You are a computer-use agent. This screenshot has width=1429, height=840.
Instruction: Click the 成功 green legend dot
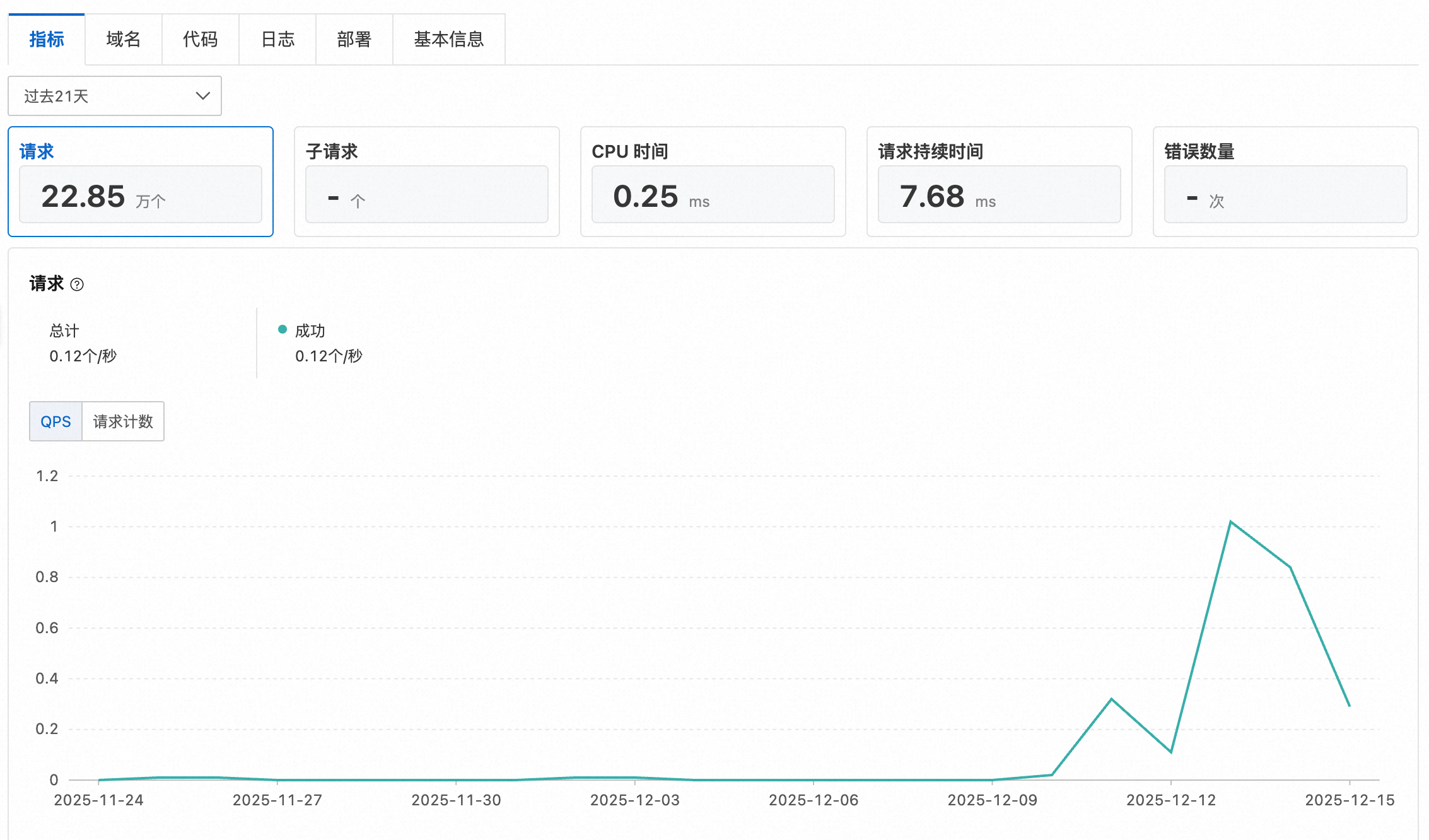[283, 329]
